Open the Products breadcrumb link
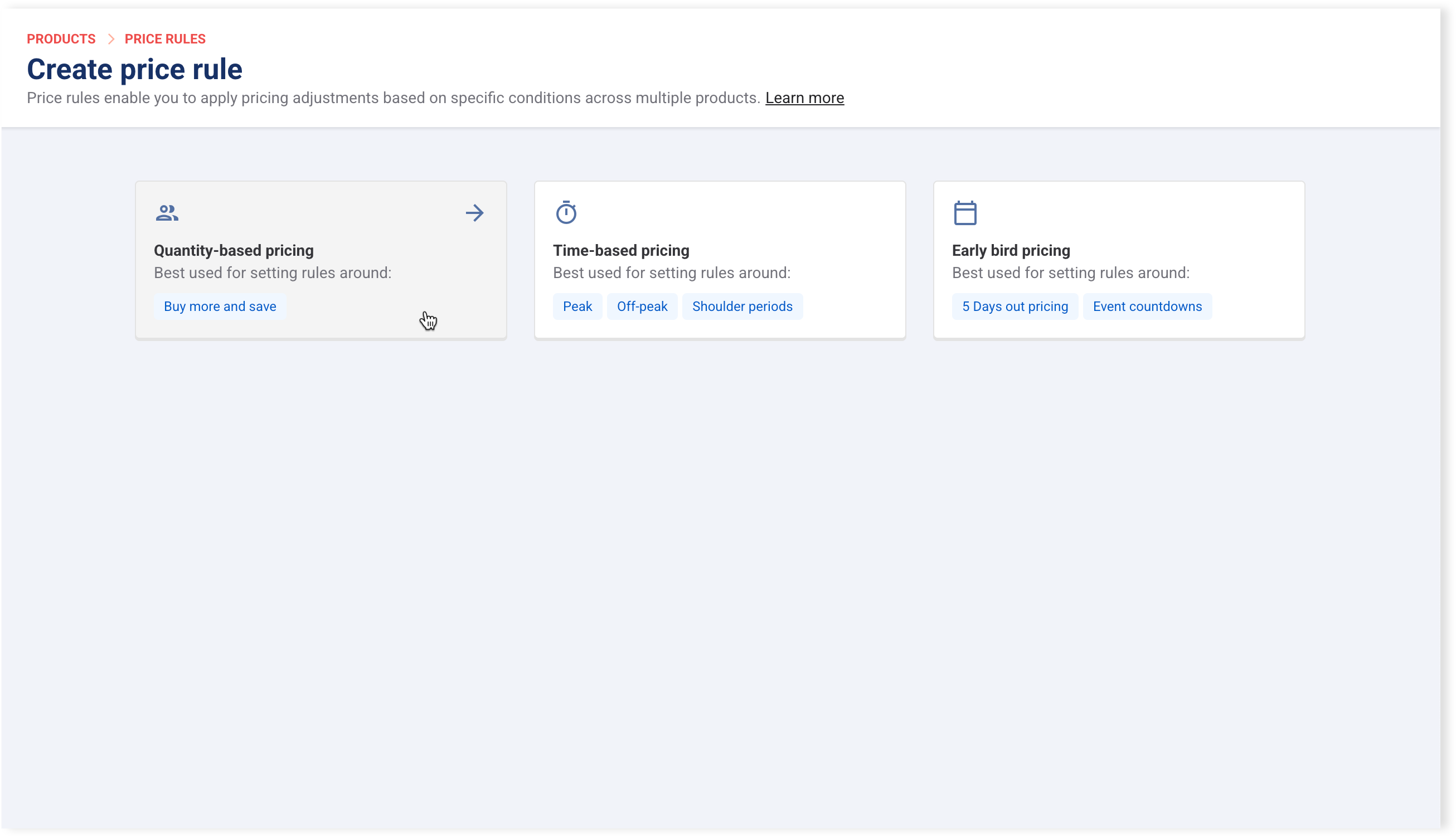1456x837 pixels. pyautogui.click(x=61, y=39)
